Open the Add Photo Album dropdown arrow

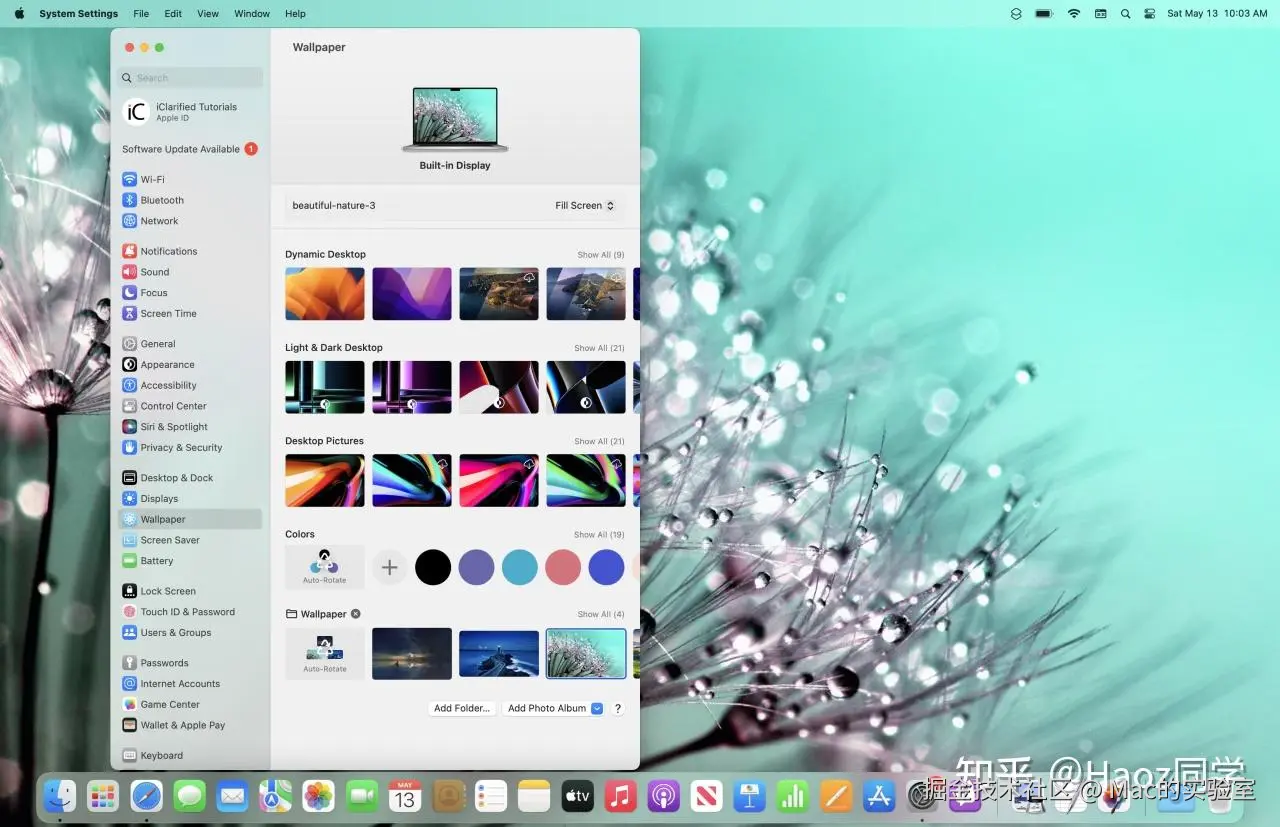(x=597, y=708)
